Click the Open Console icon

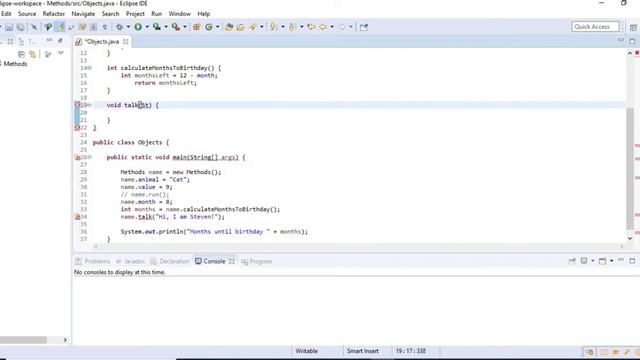click(x=602, y=261)
